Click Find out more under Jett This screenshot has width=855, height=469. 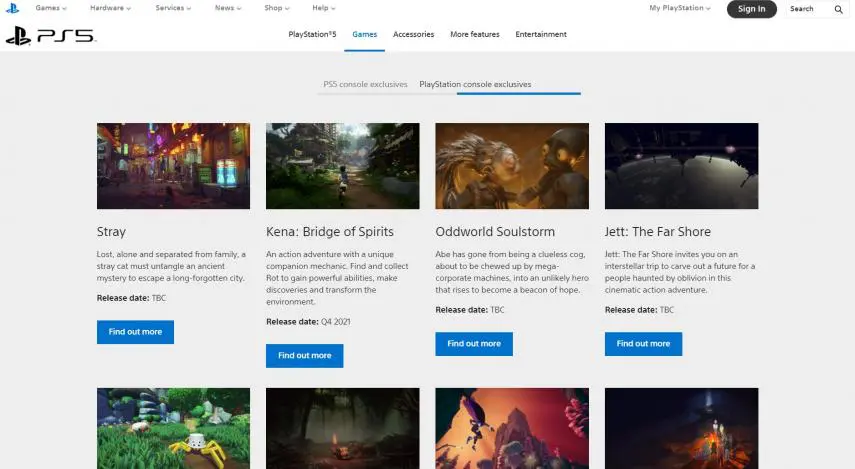[x=643, y=344]
